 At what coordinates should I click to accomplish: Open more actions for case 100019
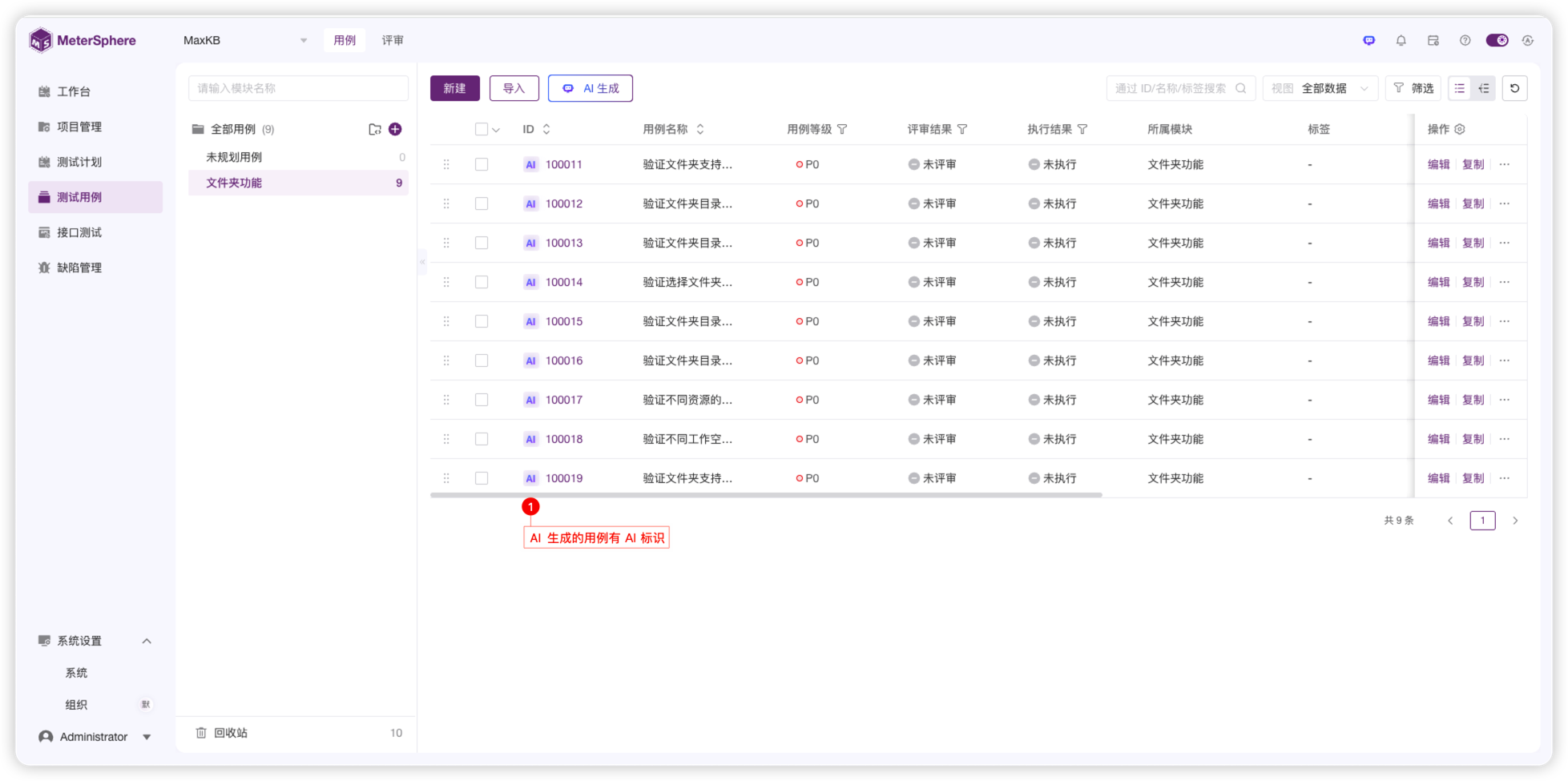tap(1505, 478)
